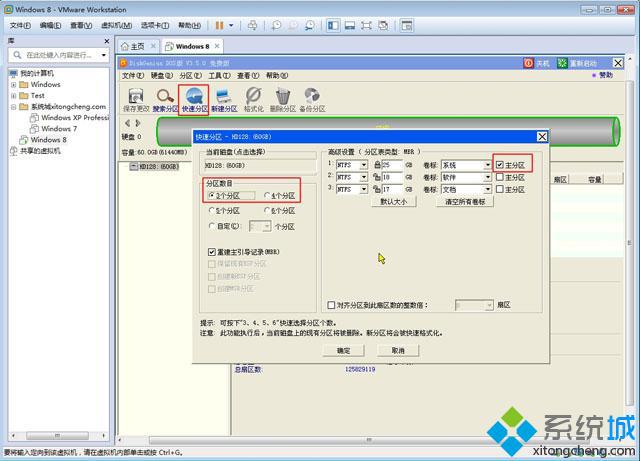Open volume label dropdown showing 系统
Viewport: 640px width, 461px height.
(x=487, y=165)
